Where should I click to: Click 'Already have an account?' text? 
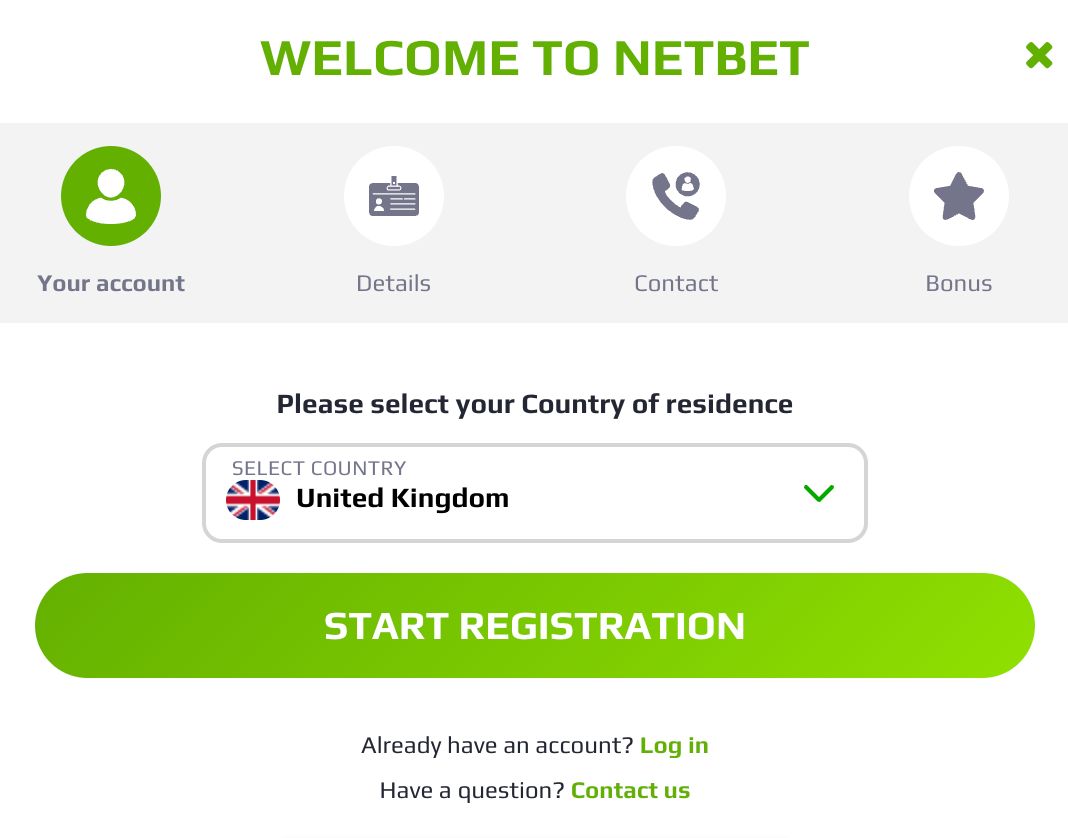pos(498,745)
